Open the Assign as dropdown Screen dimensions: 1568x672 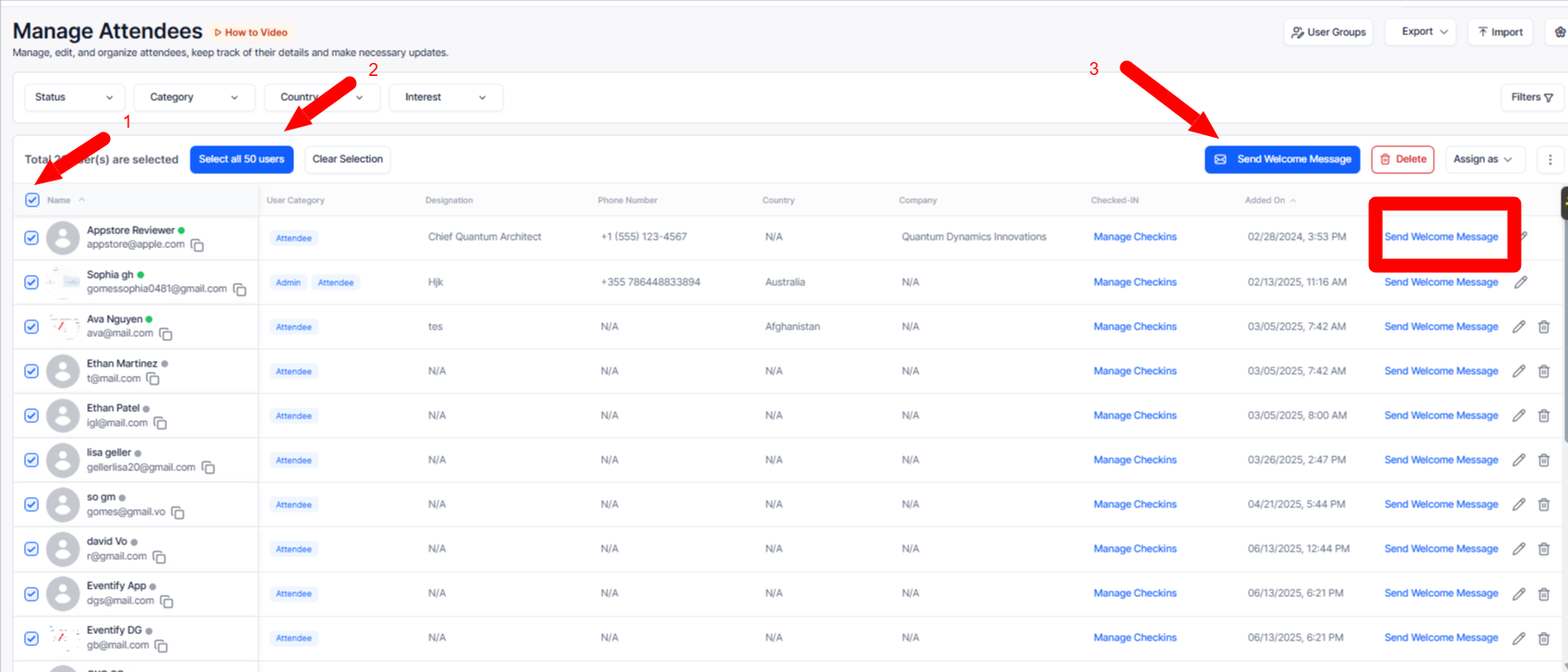(x=1482, y=159)
